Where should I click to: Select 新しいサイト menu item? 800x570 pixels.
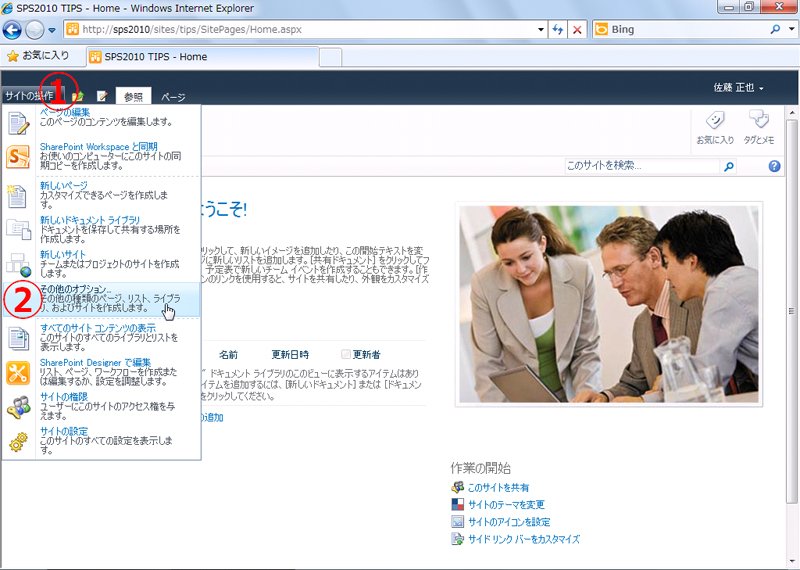pos(102,263)
